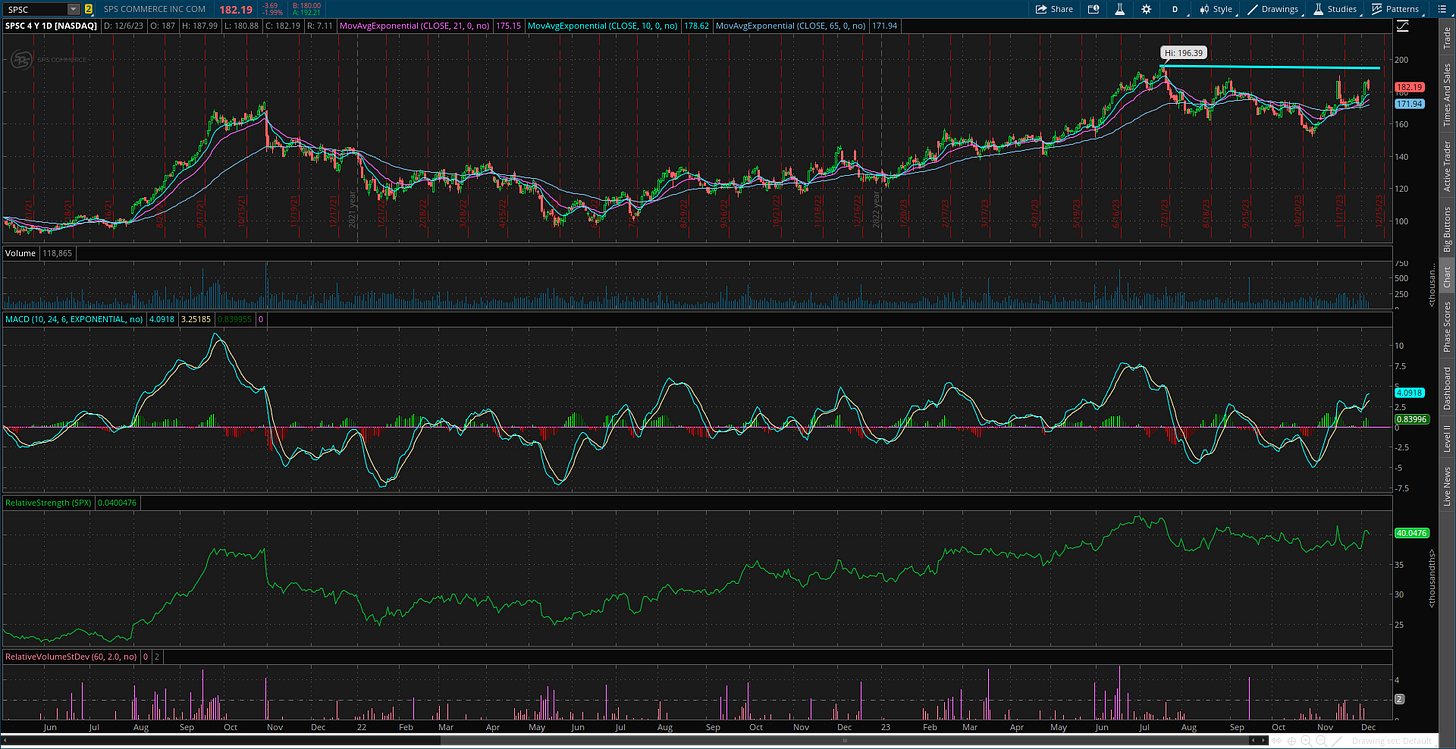
Task: Open the Live News sidebar tab
Action: tap(1446, 483)
